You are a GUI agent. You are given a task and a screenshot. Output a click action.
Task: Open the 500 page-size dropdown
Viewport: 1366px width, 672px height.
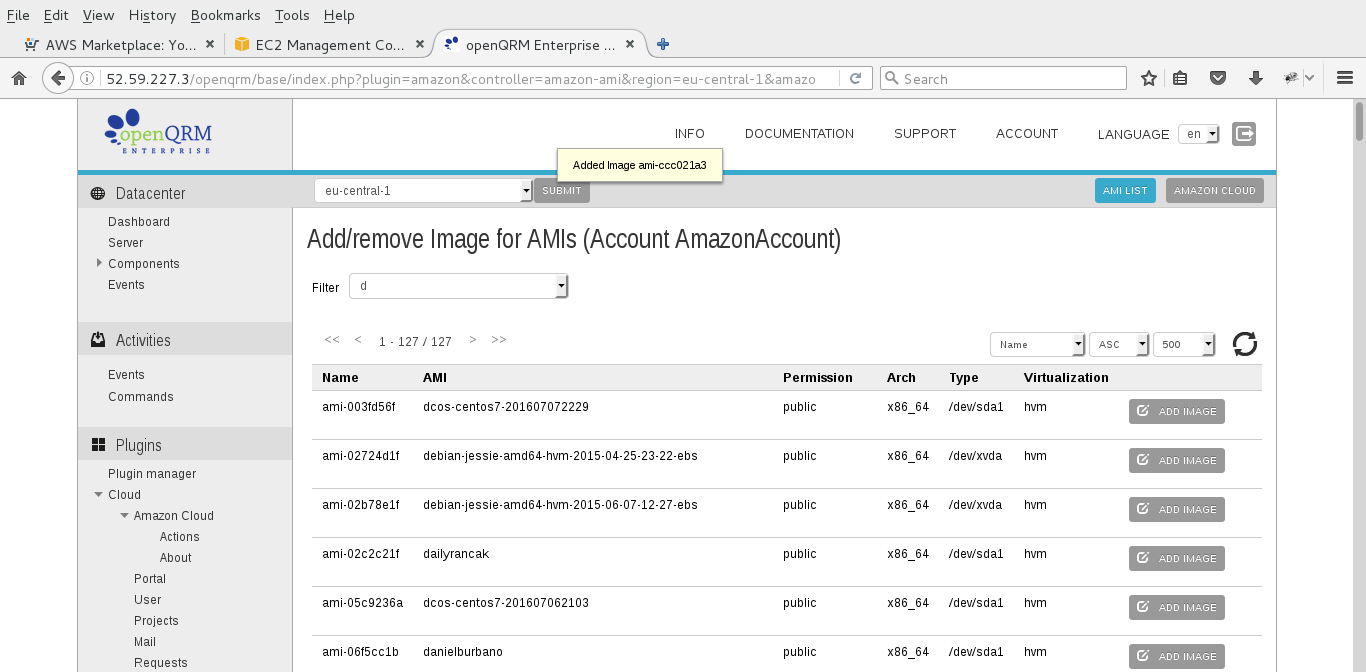click(x=1184, y=344)
